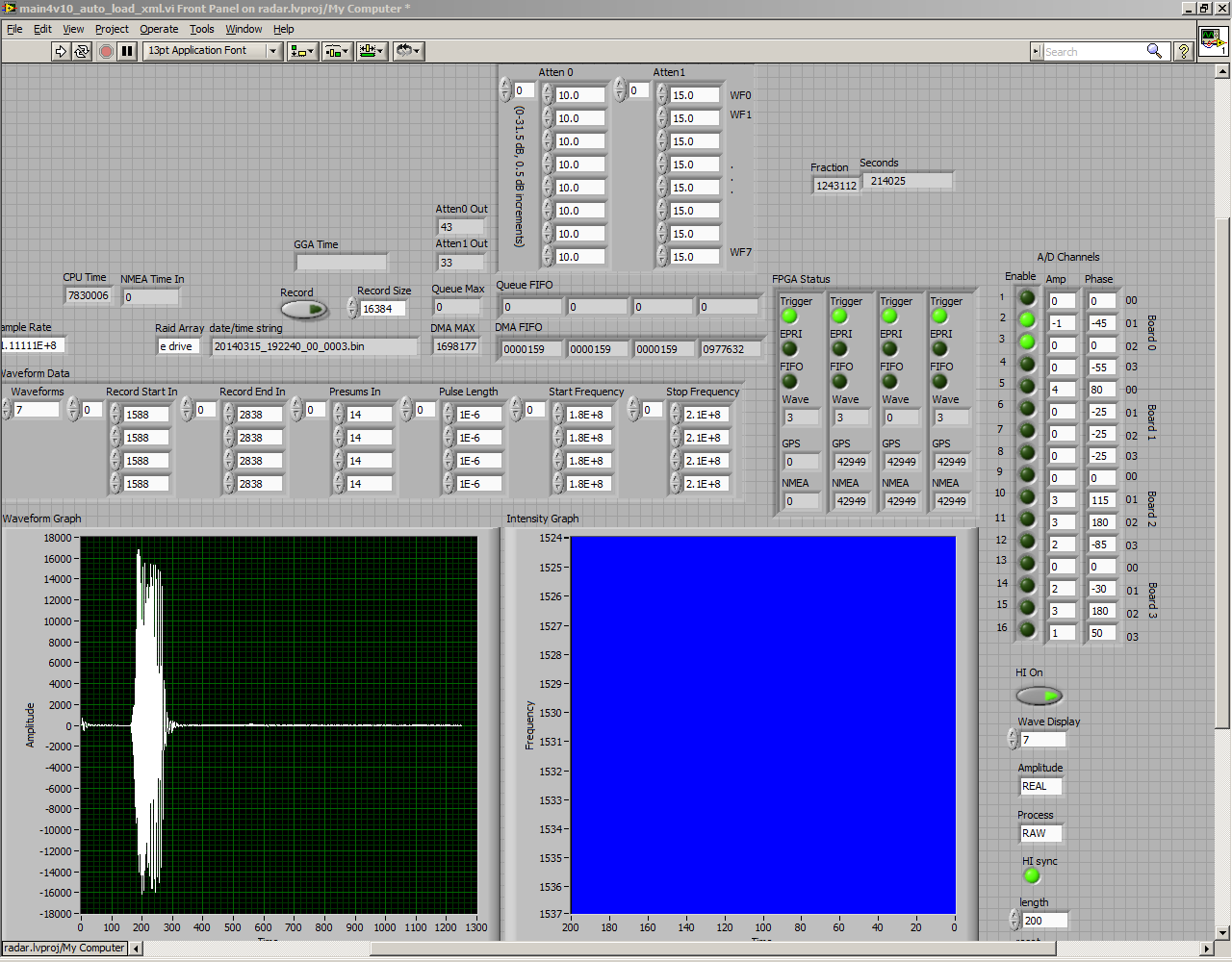1232x962 pixels.
Task: Click the context help question mark button
Action: click(x=1184, y=51)
